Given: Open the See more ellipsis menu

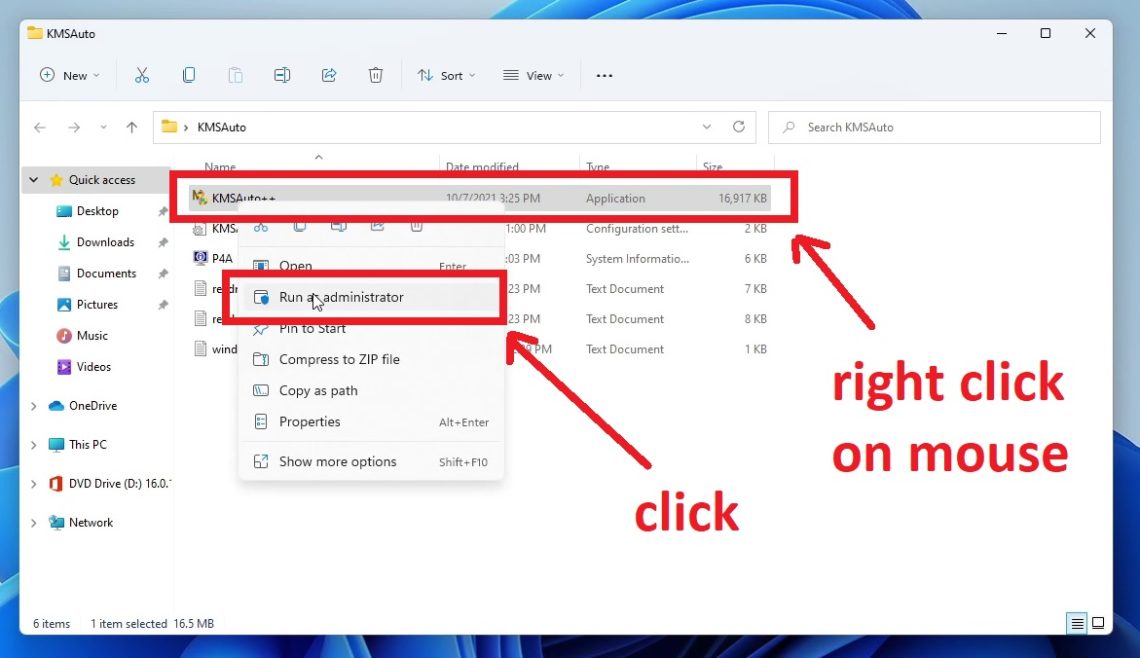Looking at the screenshot, I should coord(604,75).
